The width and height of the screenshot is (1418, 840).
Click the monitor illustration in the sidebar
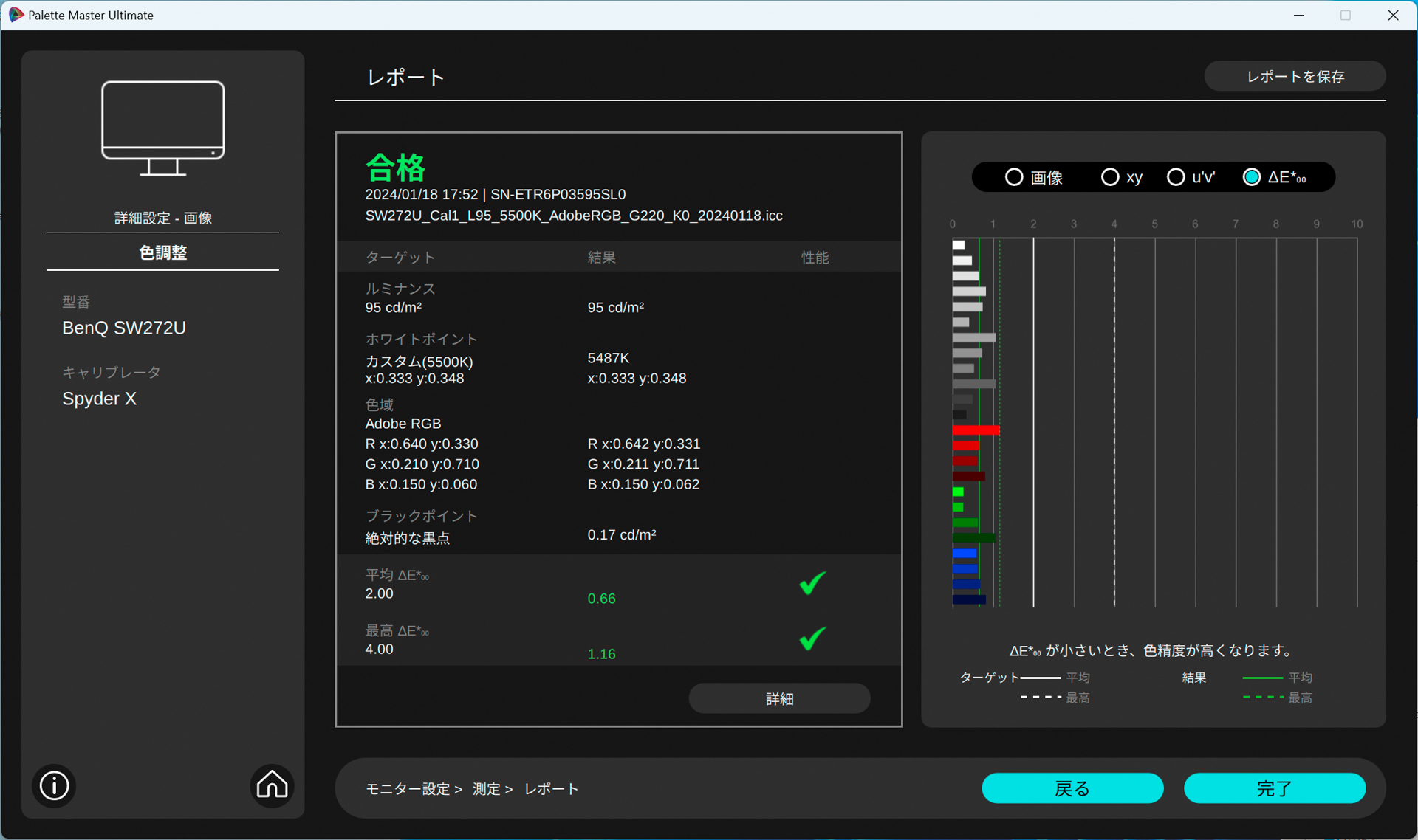pos(162,129)
